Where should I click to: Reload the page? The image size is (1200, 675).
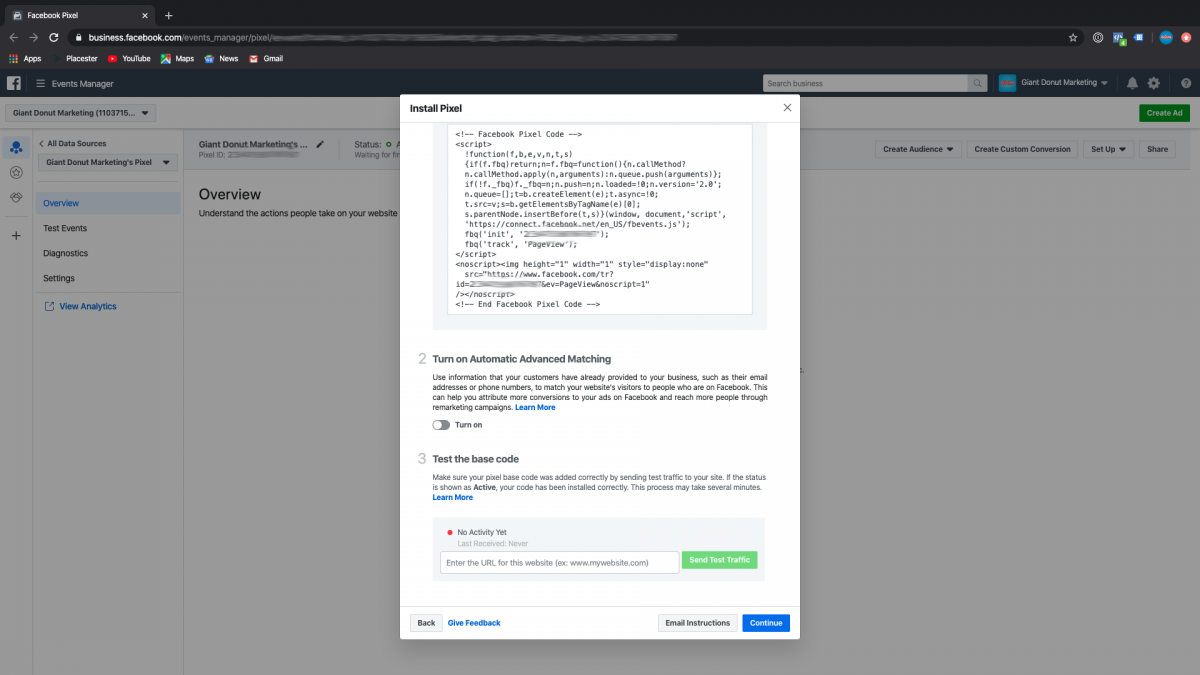point(53,37)
